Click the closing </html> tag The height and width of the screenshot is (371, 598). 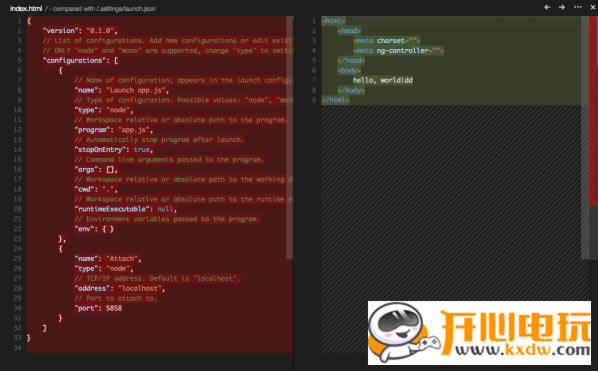click(335, 100)
